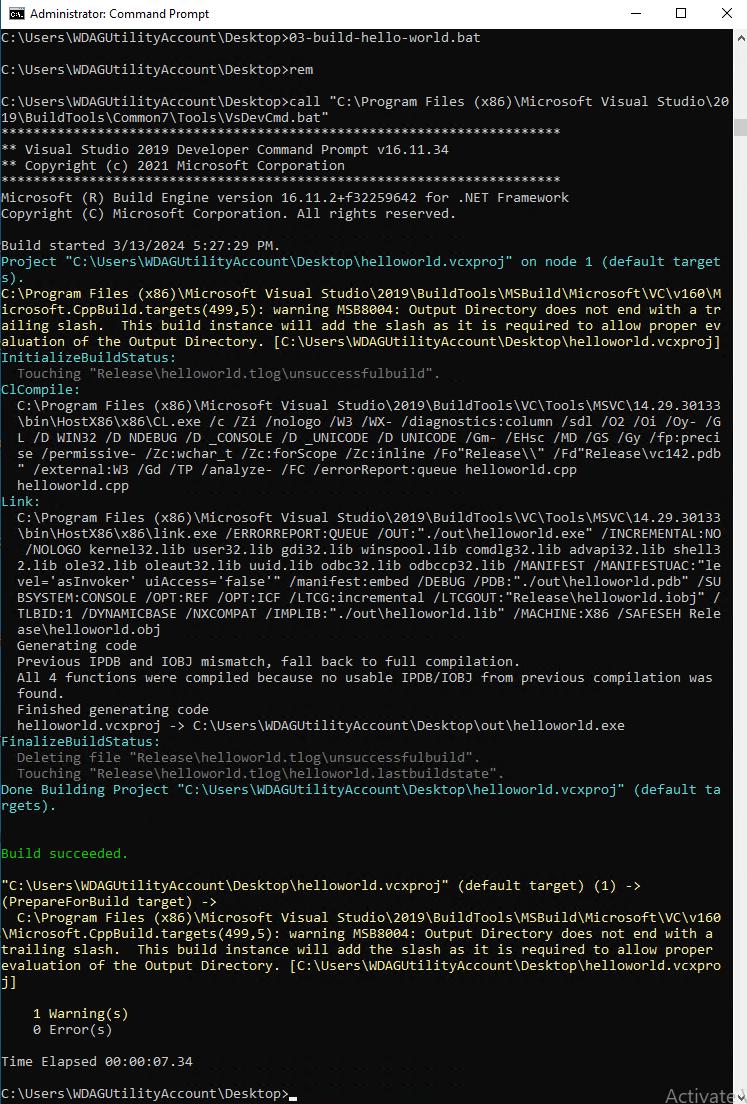The image size is (747, 1104).
Task: Click the scrollbar up arrow
Action: coord(739,37)
